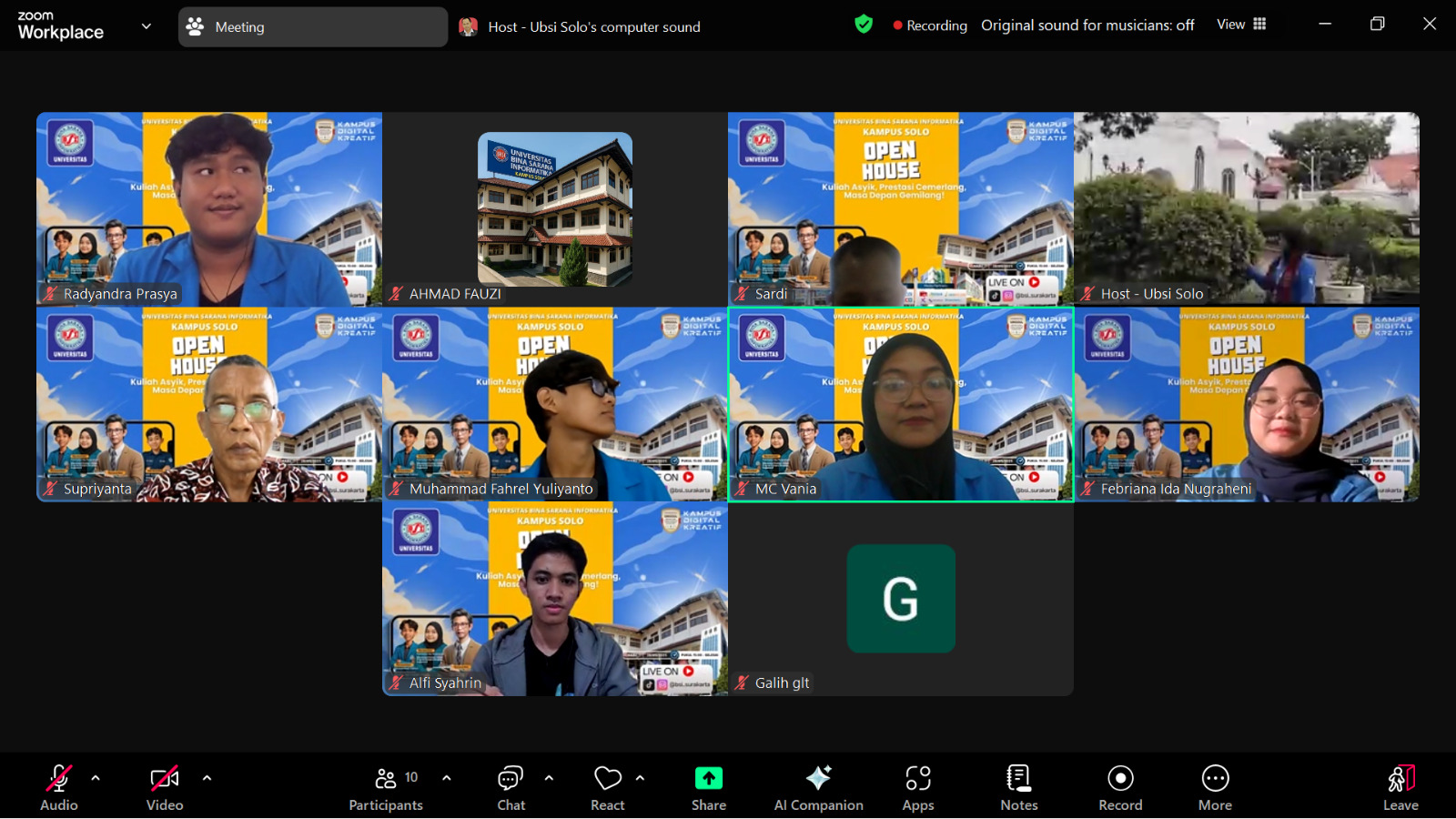Click the muted mic icon beside Febriana Ida Nugraheni
1456x819 pixels.
[x=1088, y=489]
